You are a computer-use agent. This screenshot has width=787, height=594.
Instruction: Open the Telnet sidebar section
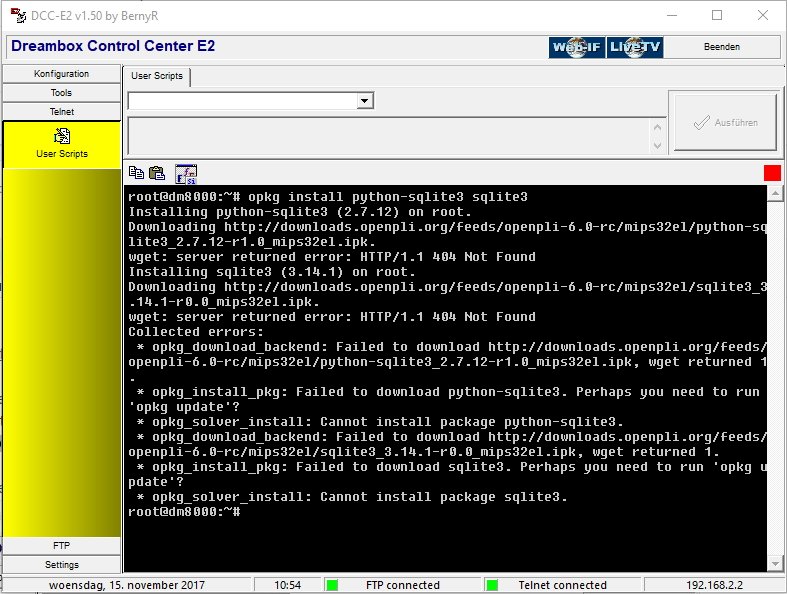point(61,111)
